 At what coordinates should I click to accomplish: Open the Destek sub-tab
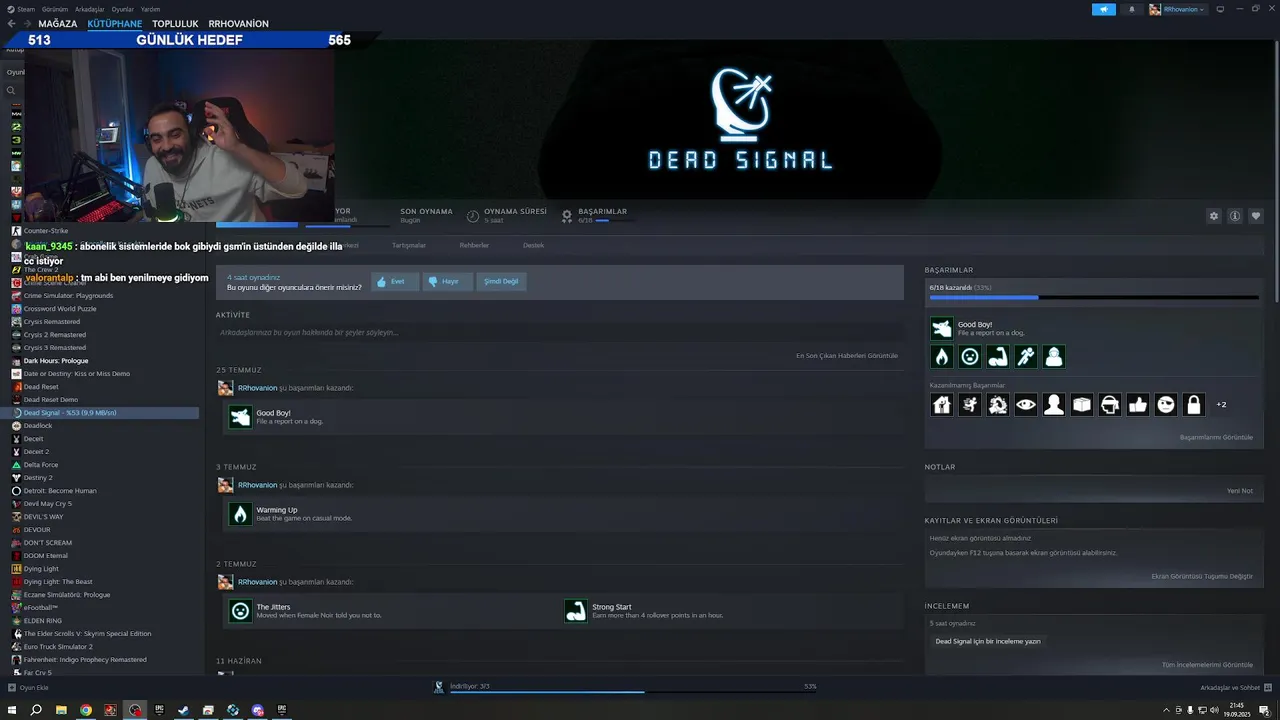[533, 245]
